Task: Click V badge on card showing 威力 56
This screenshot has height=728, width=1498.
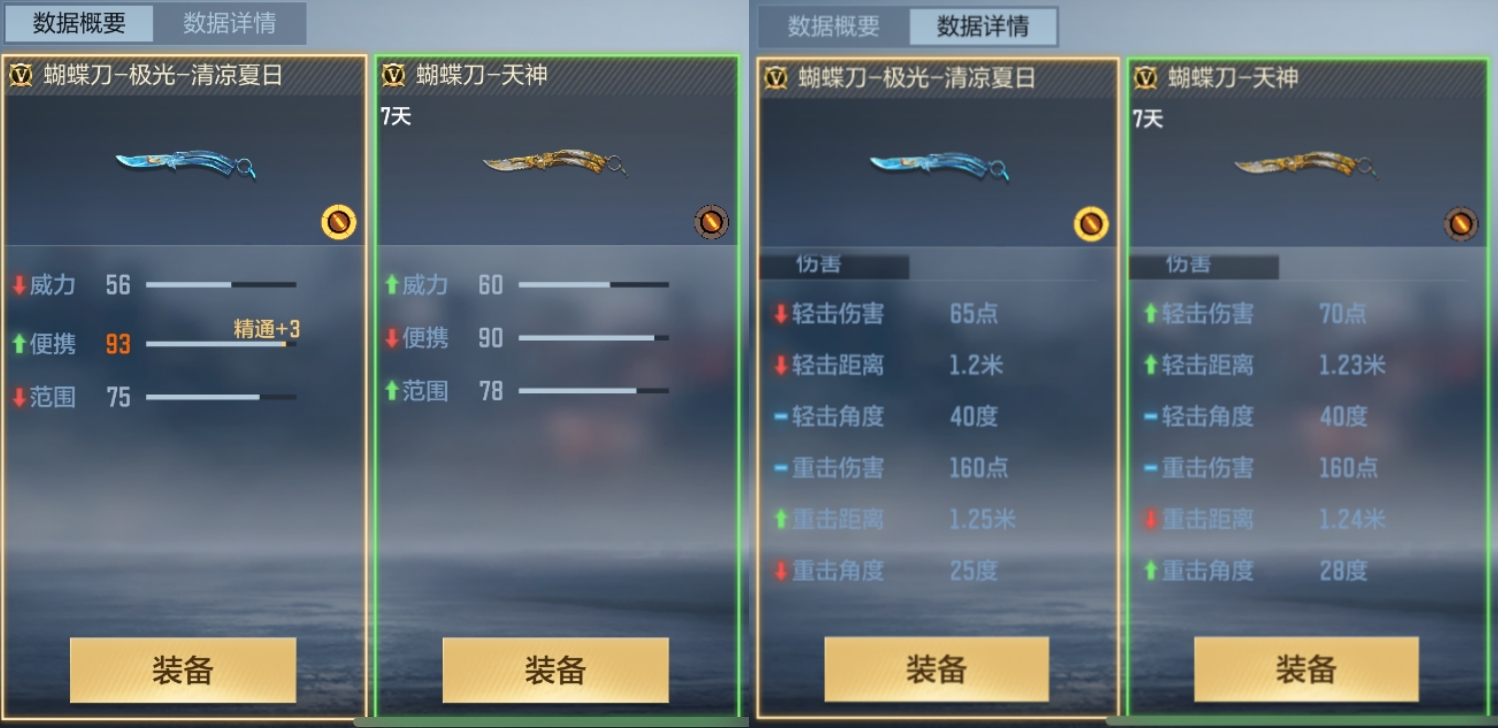Action: coord(21,75)
